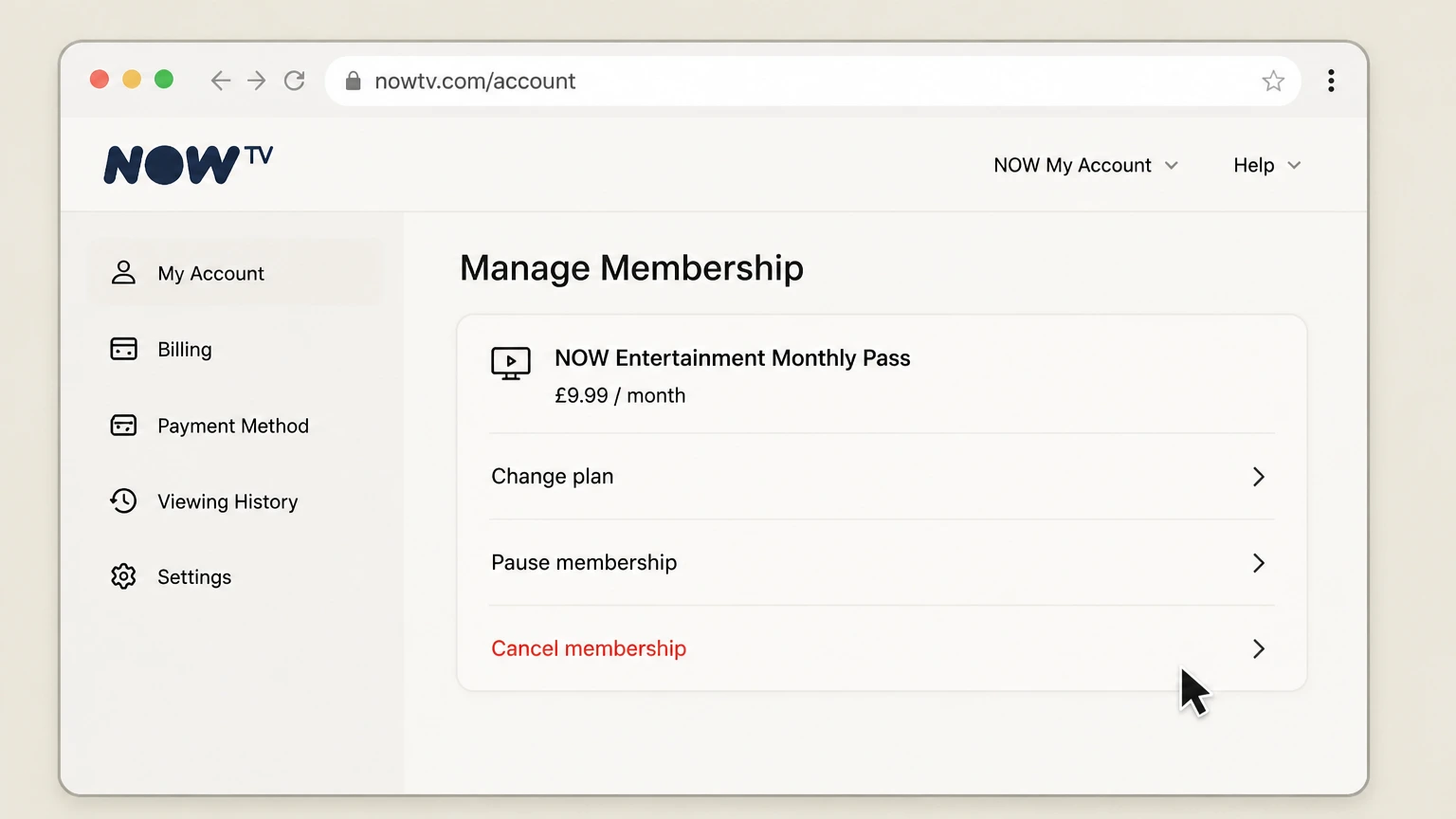The image size is (1456, 819).
Task: Open the browser three-dot menu
Action: click(x=1331, y=81)
